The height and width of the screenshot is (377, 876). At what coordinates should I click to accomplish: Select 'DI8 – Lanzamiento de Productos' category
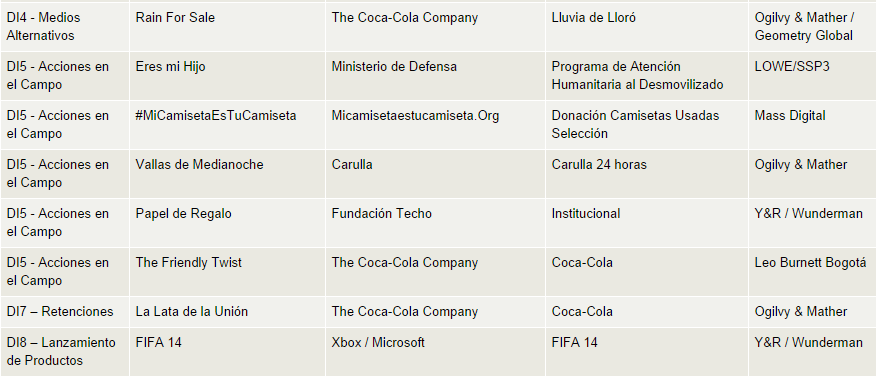click(x=61, y=351)
